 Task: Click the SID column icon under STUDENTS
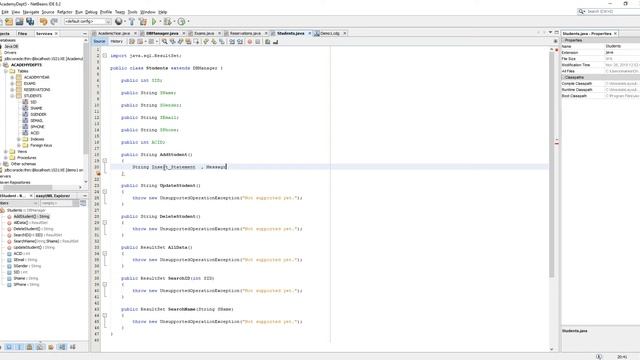click(25, 102)
